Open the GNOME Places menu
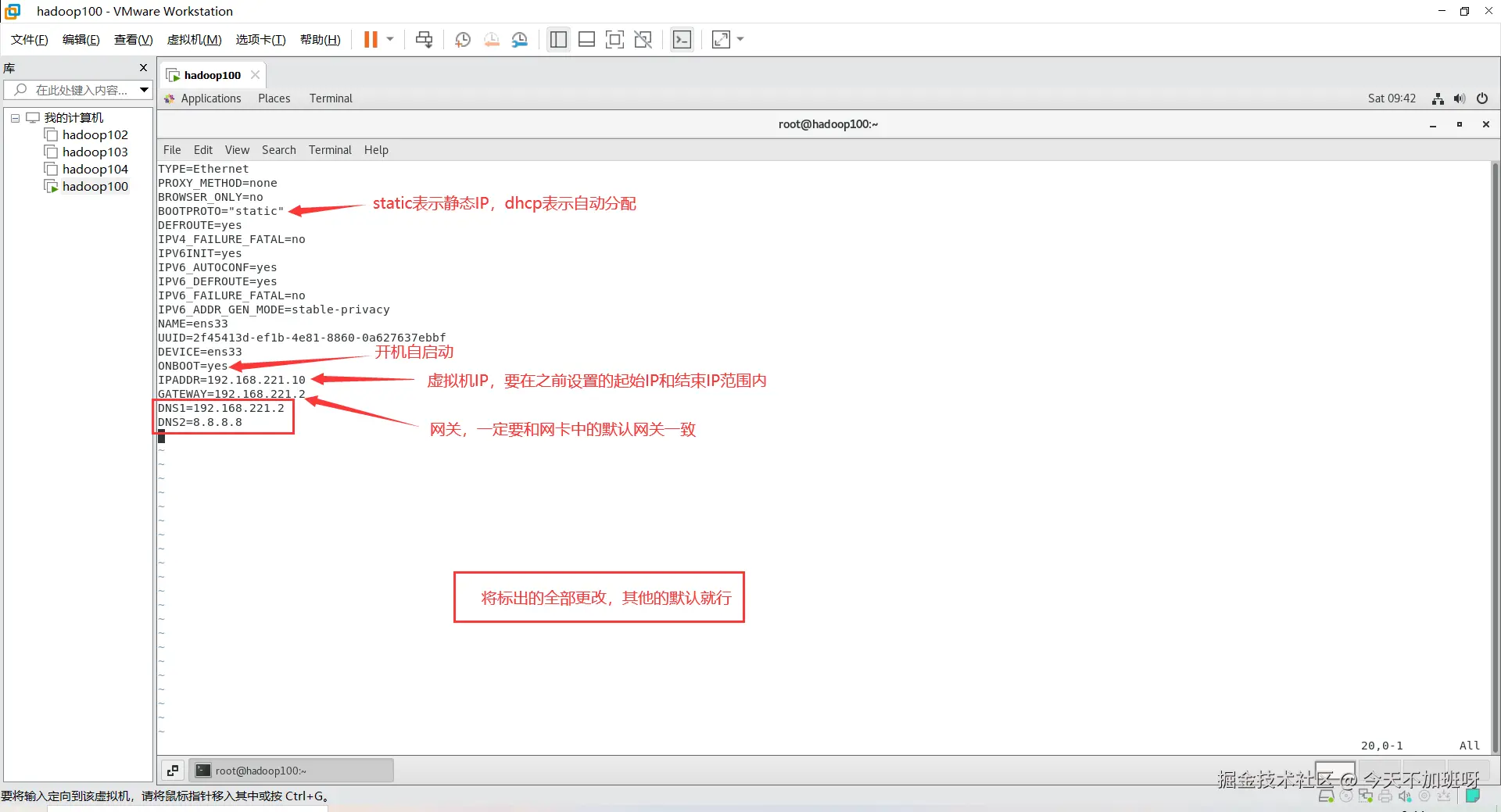 [x=274, y=98]
